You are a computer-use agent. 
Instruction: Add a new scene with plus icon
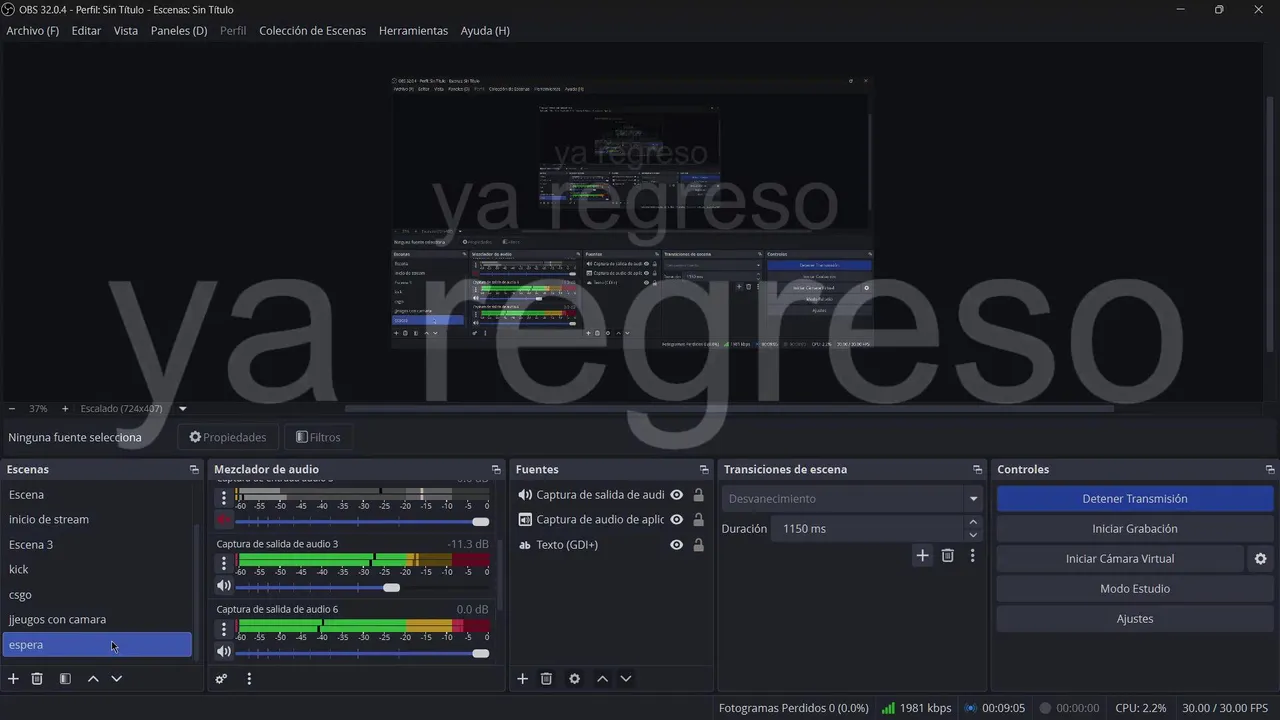[x=13, y=679]
